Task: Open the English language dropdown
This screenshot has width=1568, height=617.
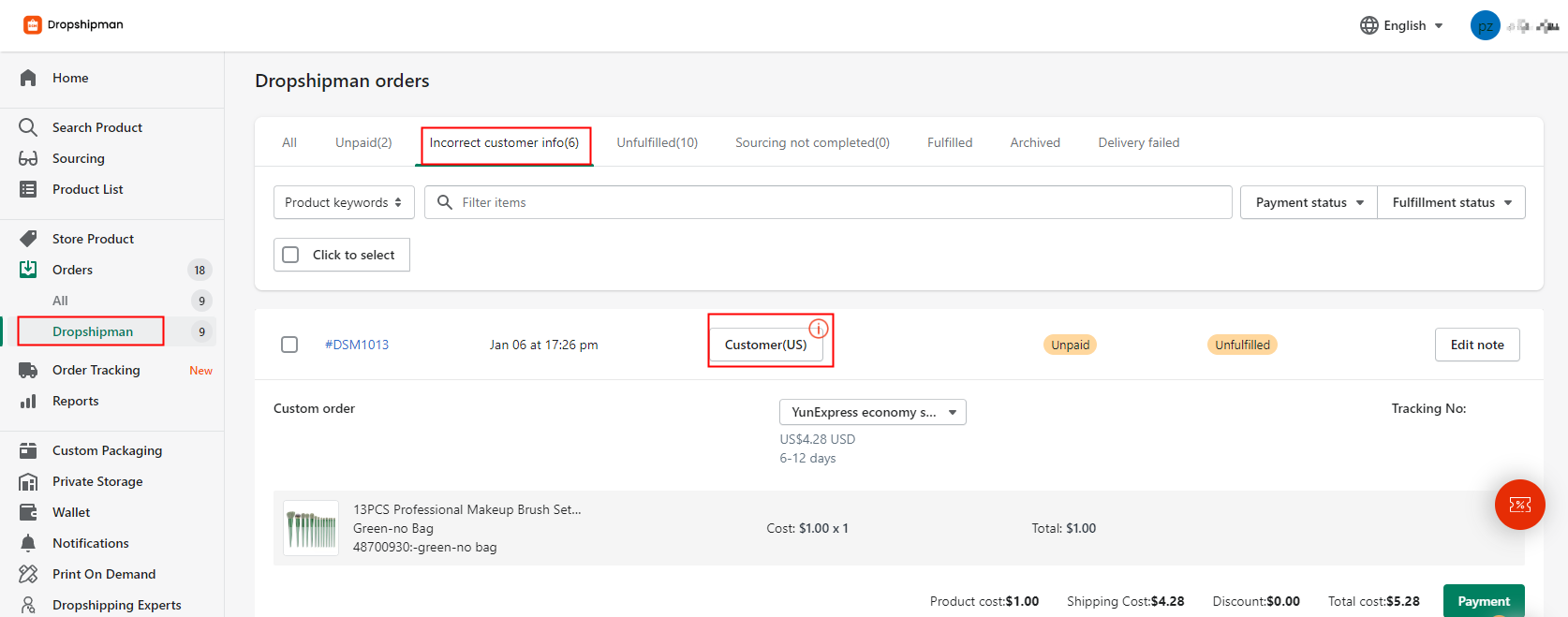Action: [x=1402, y=25]
